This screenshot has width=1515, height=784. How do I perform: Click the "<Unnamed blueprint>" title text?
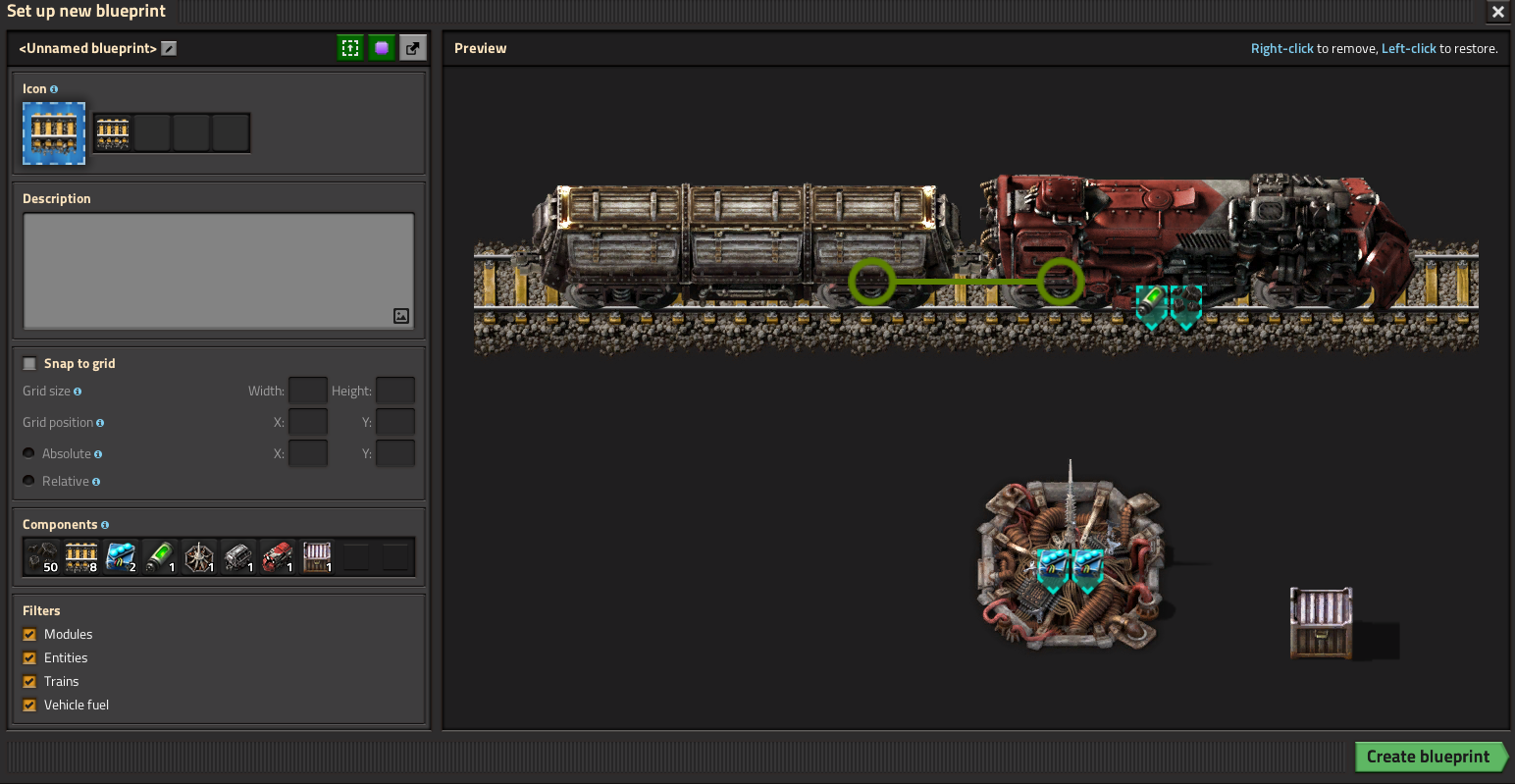pos(88,48)
